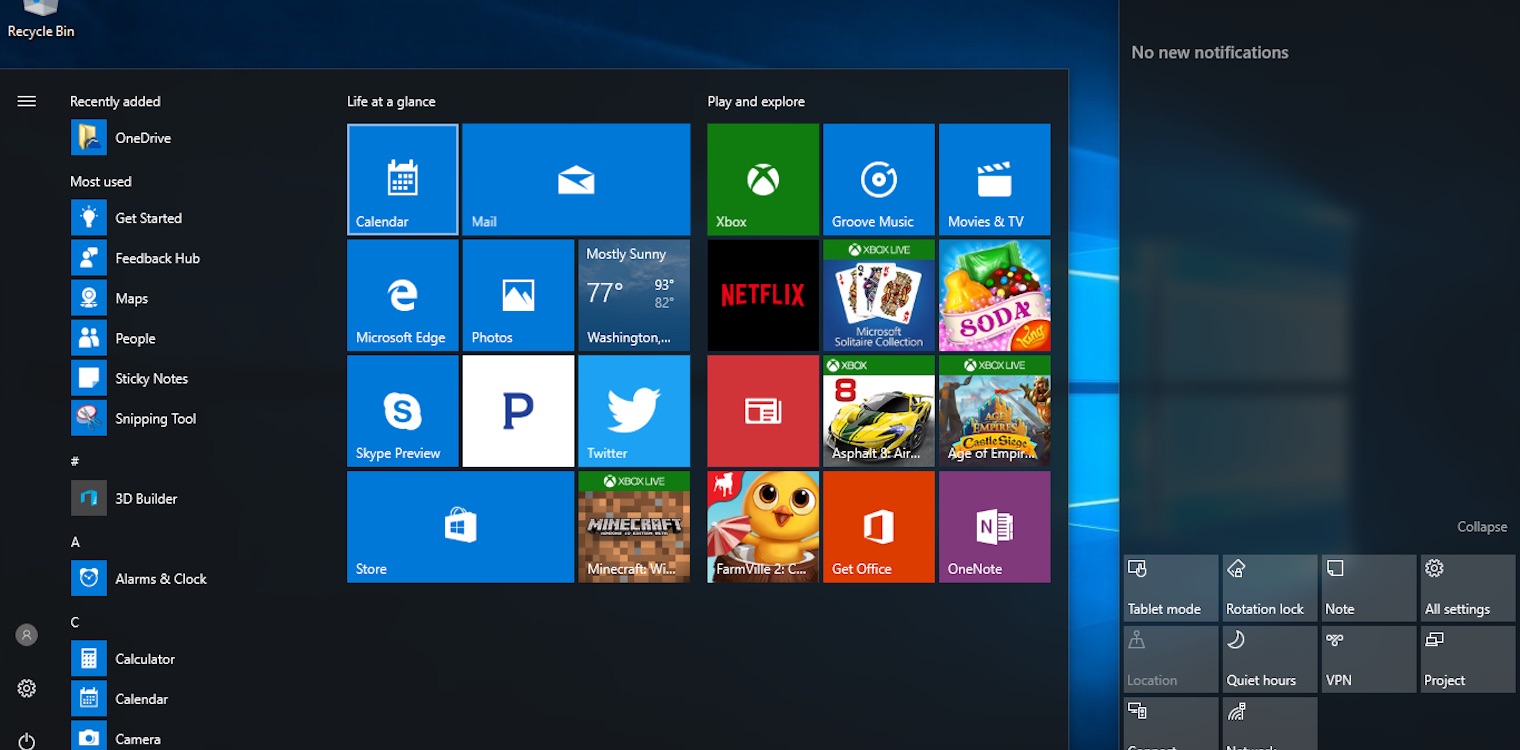1520x750 pixels.
Task: Open the white P (Pandora) tile
Action: tap(518, 411)
